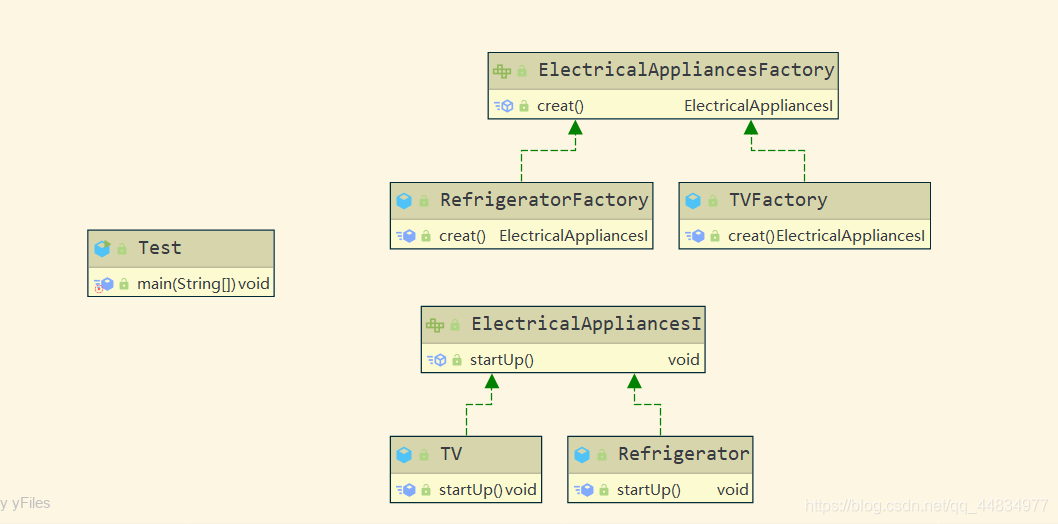The height and width of the screenshot is (524, 1058).
Task: Click void return type in TV node
Action: [521, 490]
